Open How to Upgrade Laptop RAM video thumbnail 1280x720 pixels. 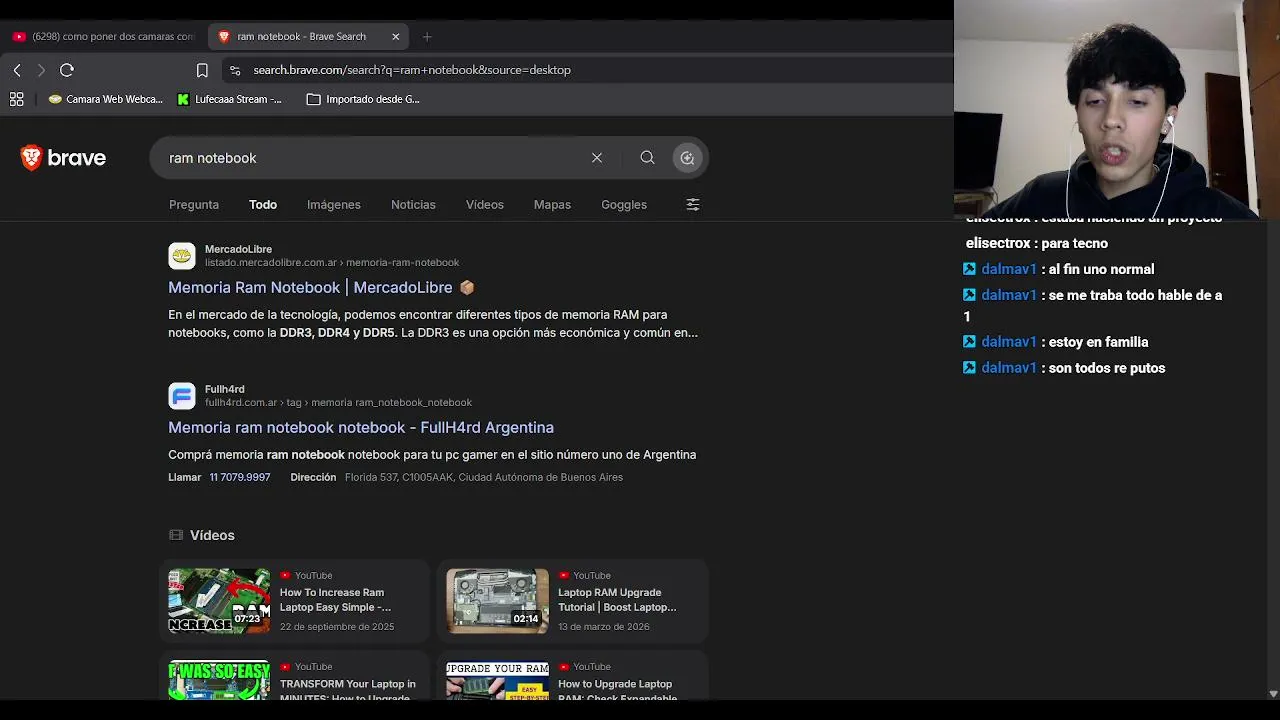(x=497, y=680)
